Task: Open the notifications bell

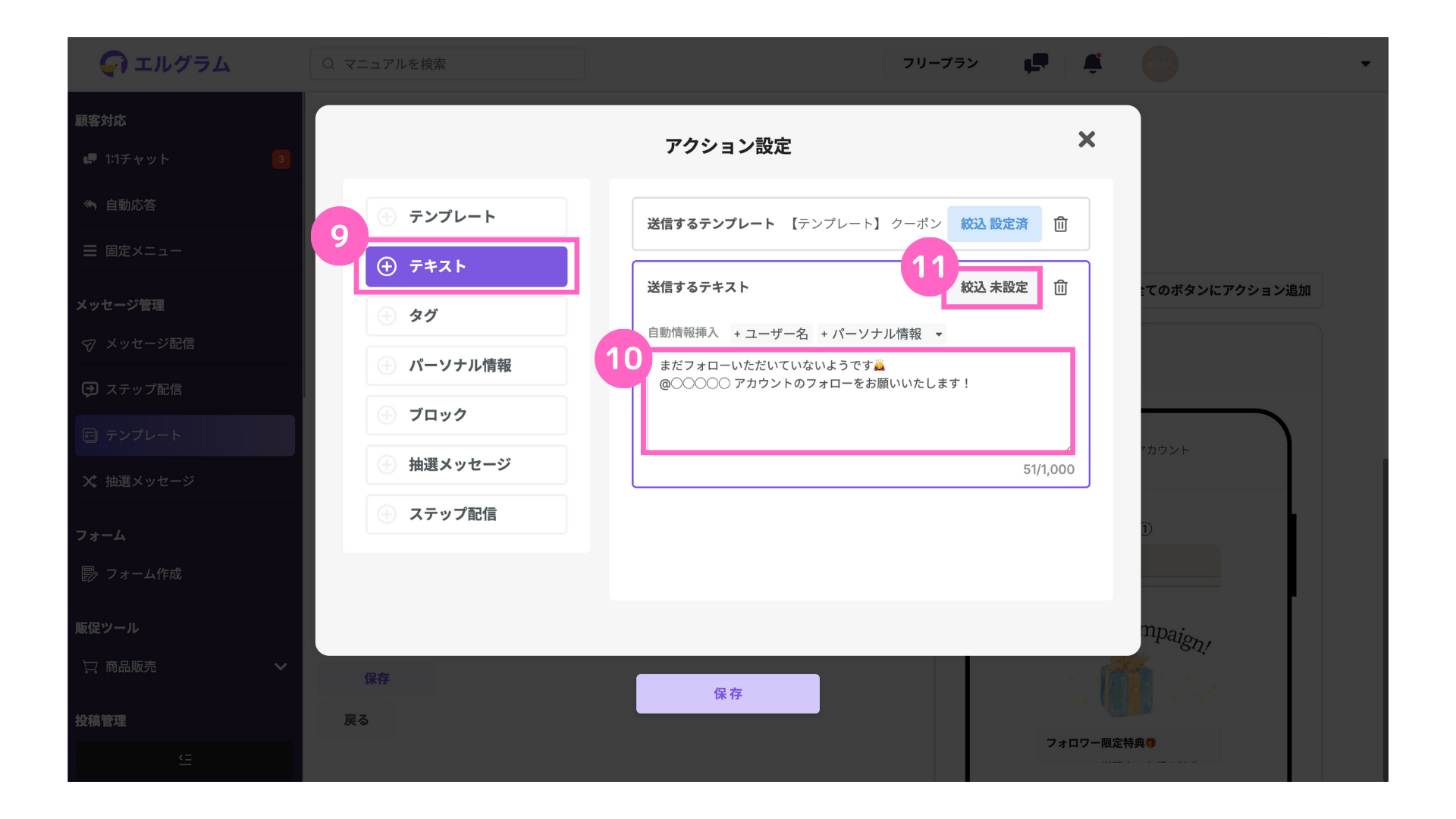Action: (1092, 64)
